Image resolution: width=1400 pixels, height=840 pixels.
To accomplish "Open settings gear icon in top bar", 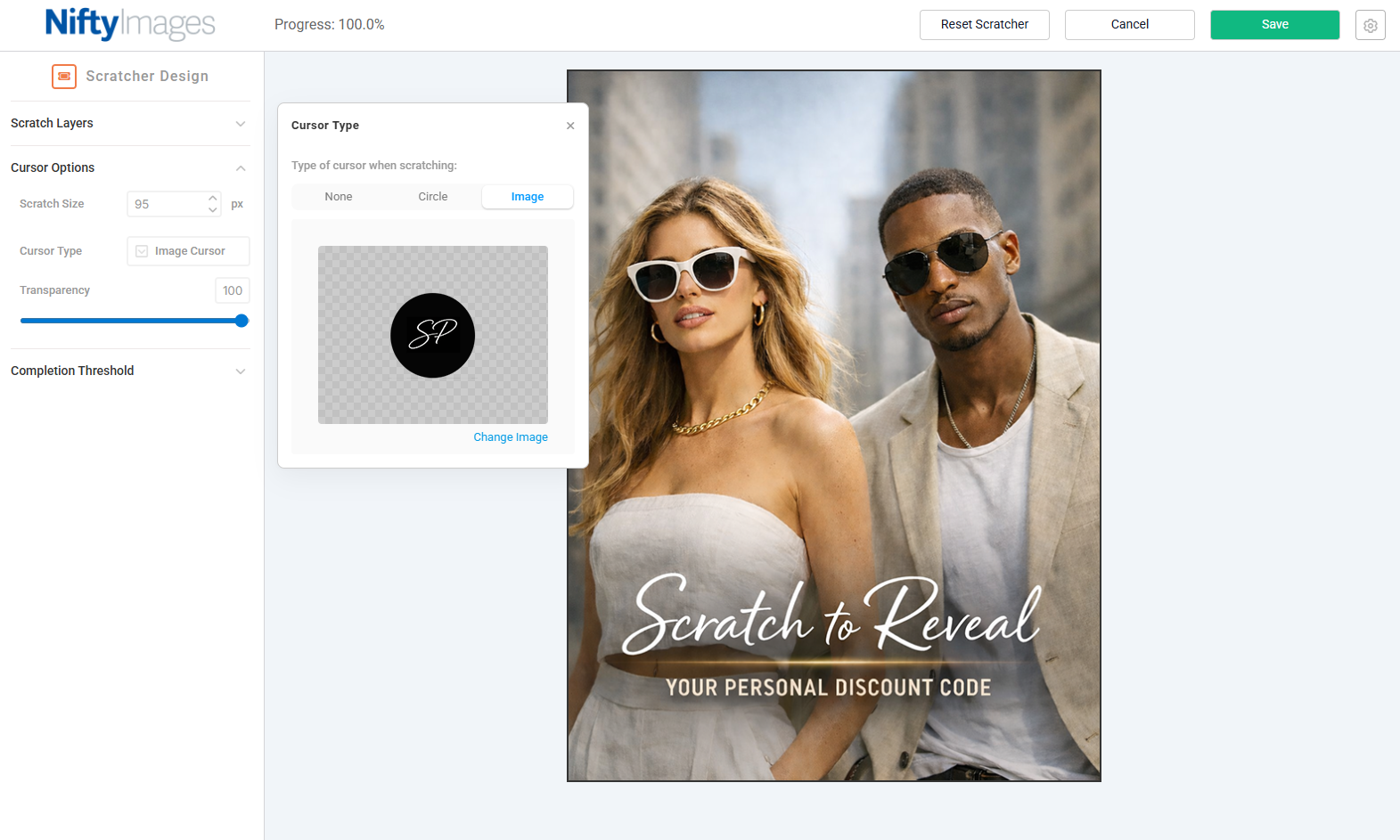I will click(x=1370, y=26).
